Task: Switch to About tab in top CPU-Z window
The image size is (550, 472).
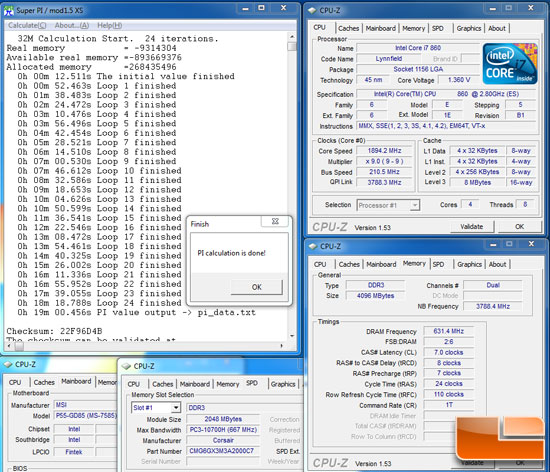Action: click(497, 28)
